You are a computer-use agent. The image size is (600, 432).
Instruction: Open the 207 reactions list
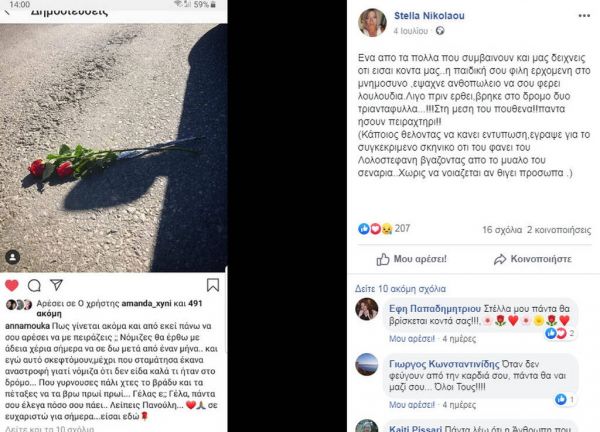pyautogui.click(x=384, y=228)
